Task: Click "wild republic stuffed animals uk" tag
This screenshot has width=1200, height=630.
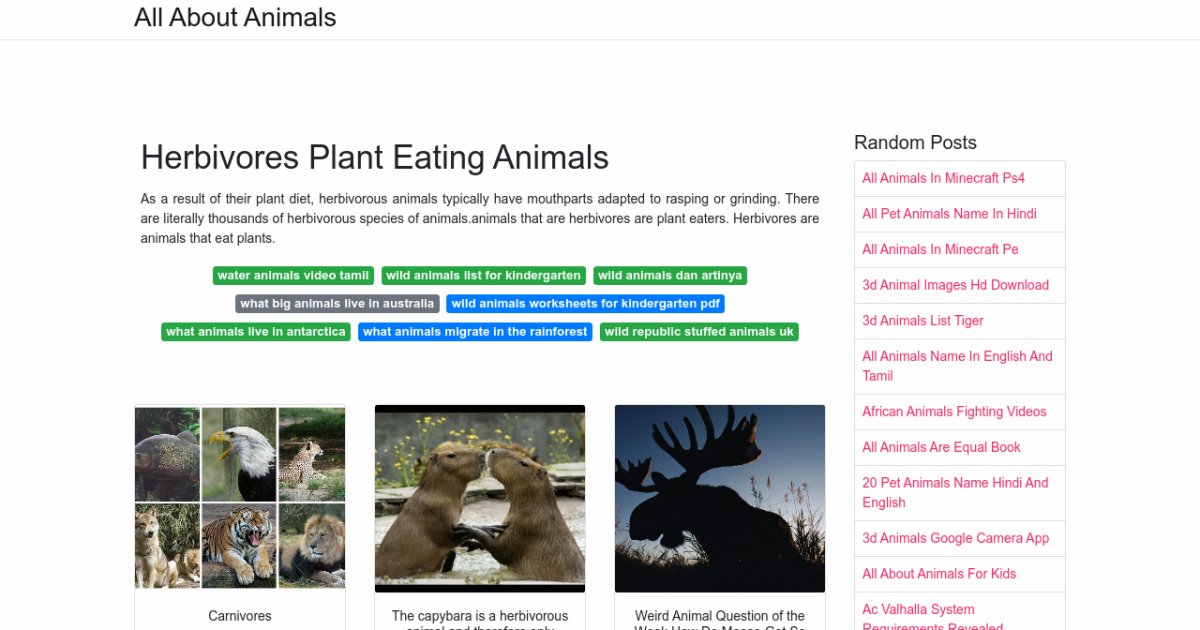Action: [x=698, y=331]
